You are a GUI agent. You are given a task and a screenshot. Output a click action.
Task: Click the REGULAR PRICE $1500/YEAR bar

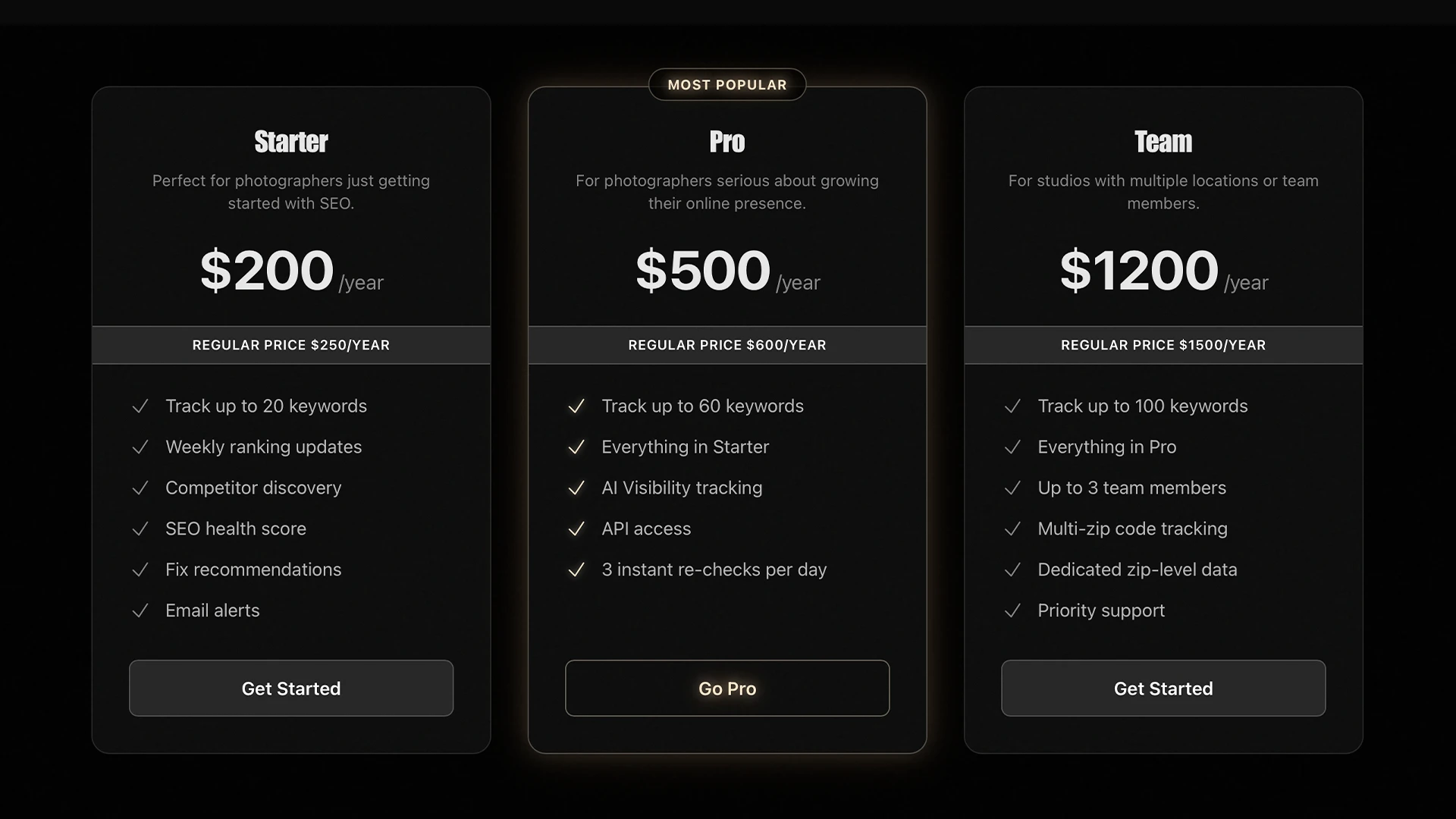point(1163,345)
